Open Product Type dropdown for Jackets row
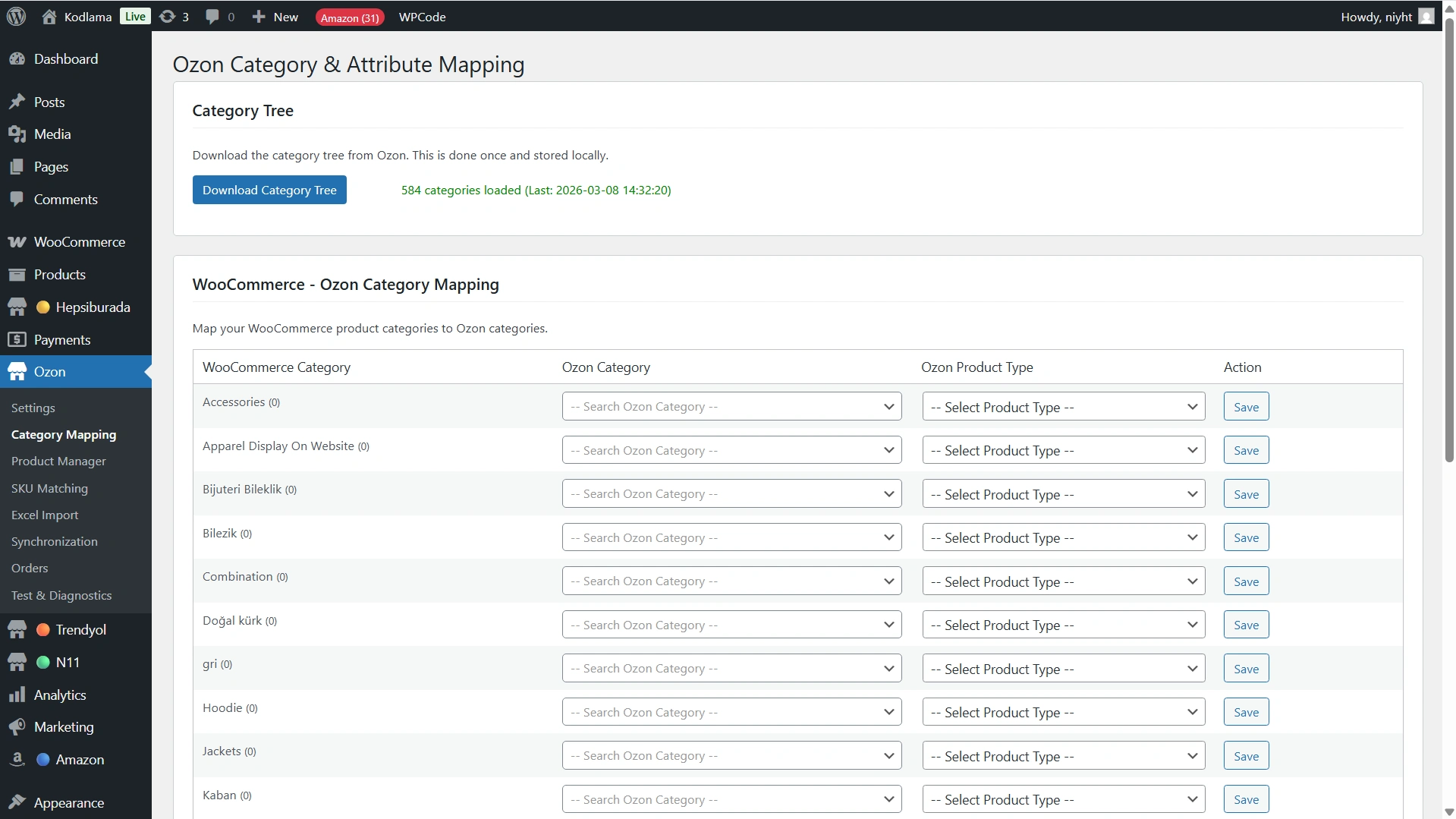The image size is (1456, 819). tap(1062, 756)
